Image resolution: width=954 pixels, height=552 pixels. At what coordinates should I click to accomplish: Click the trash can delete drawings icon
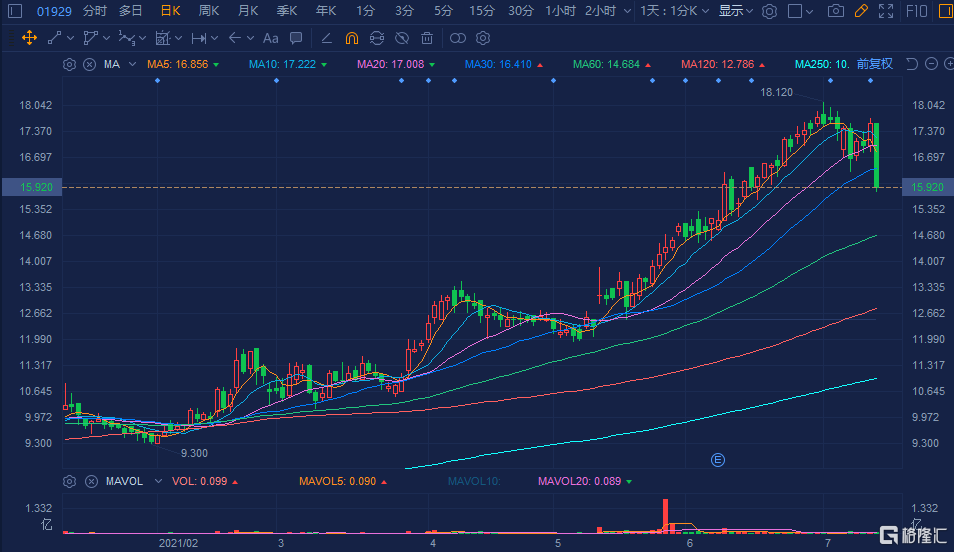click(x=427, y=38)
